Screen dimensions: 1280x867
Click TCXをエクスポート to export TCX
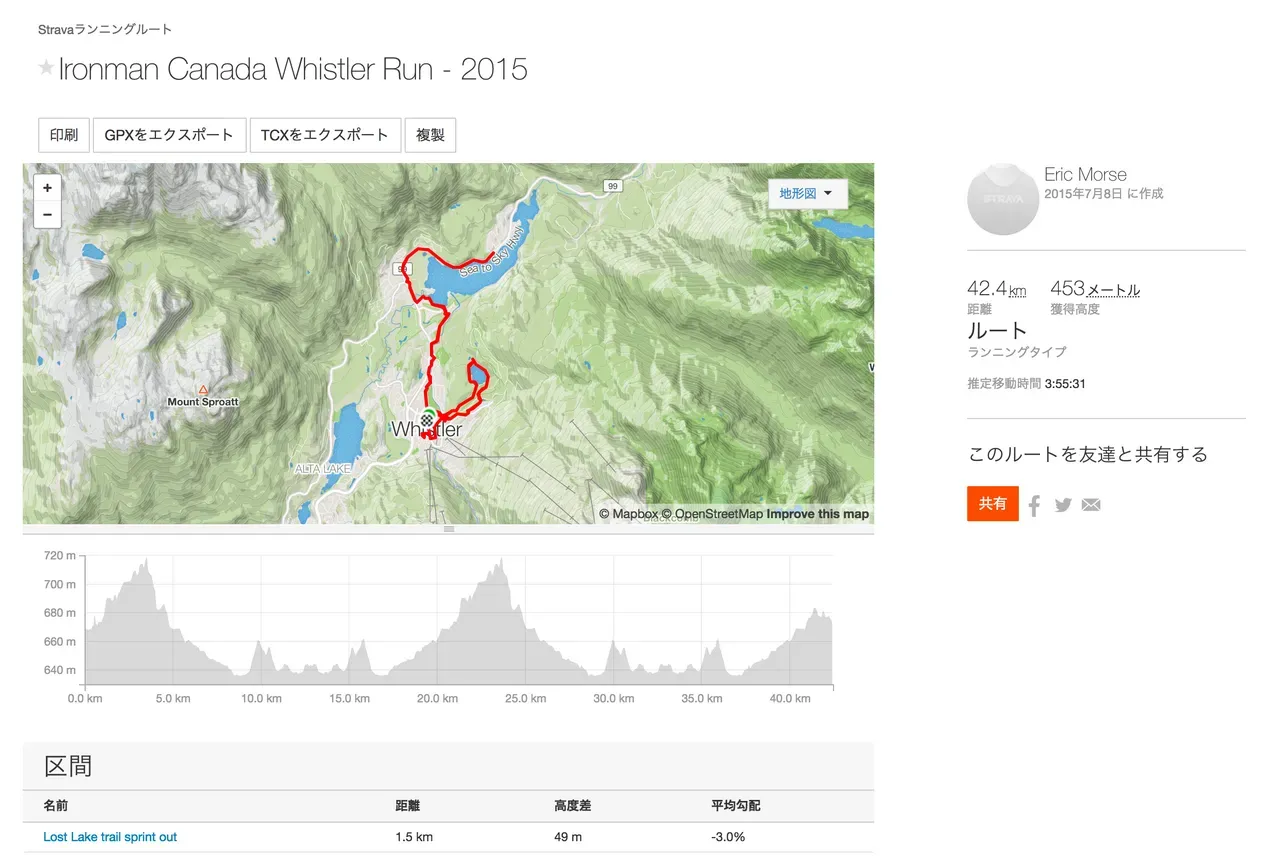(x=325, y=134)
